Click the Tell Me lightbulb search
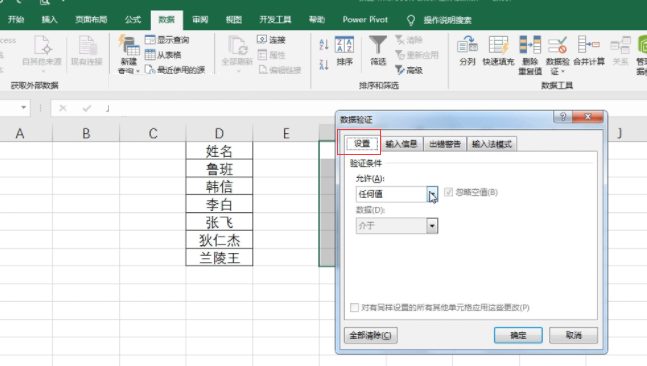This screenshot has height=366, width=647. (x=411, y=20)
